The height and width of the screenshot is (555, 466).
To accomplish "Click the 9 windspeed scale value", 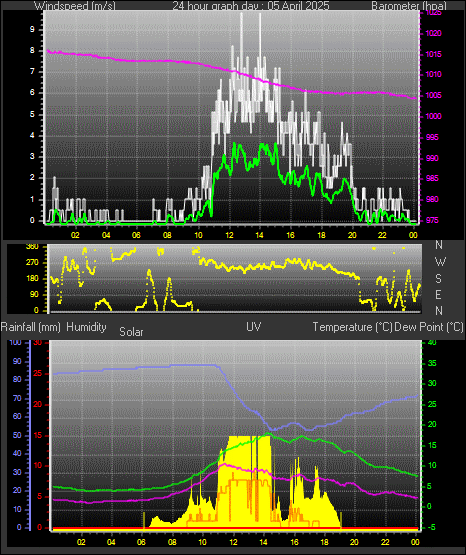I will click(x=32, y=29).
